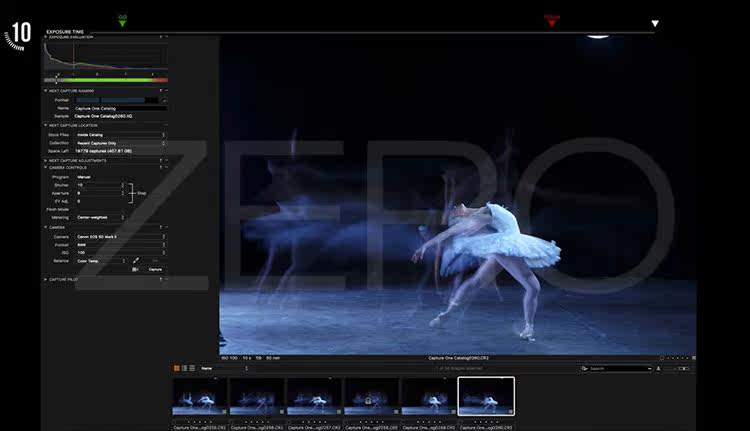This screenshot has height=431, width=750.
Task: Expand the Next Capture Adjustments section
Action: click(x=46, y=160)
